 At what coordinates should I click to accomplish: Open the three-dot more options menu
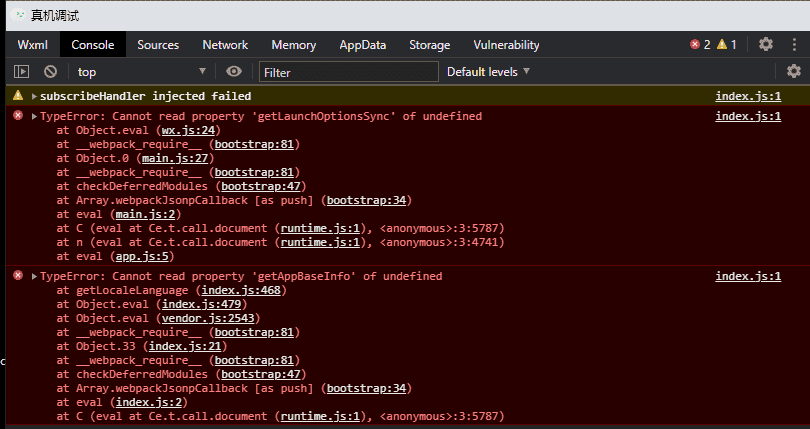click(795, 44)
